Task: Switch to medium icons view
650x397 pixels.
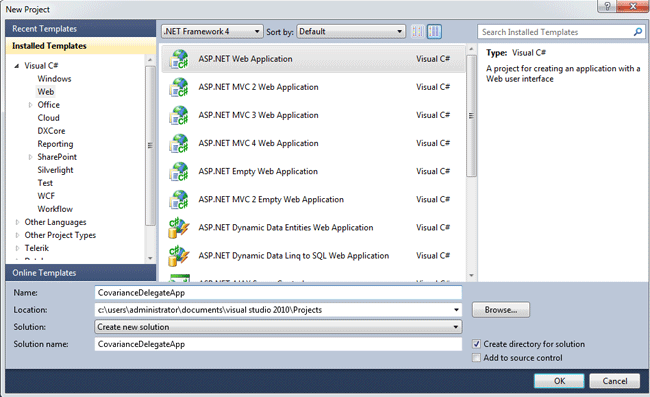Action: (434, 31)
